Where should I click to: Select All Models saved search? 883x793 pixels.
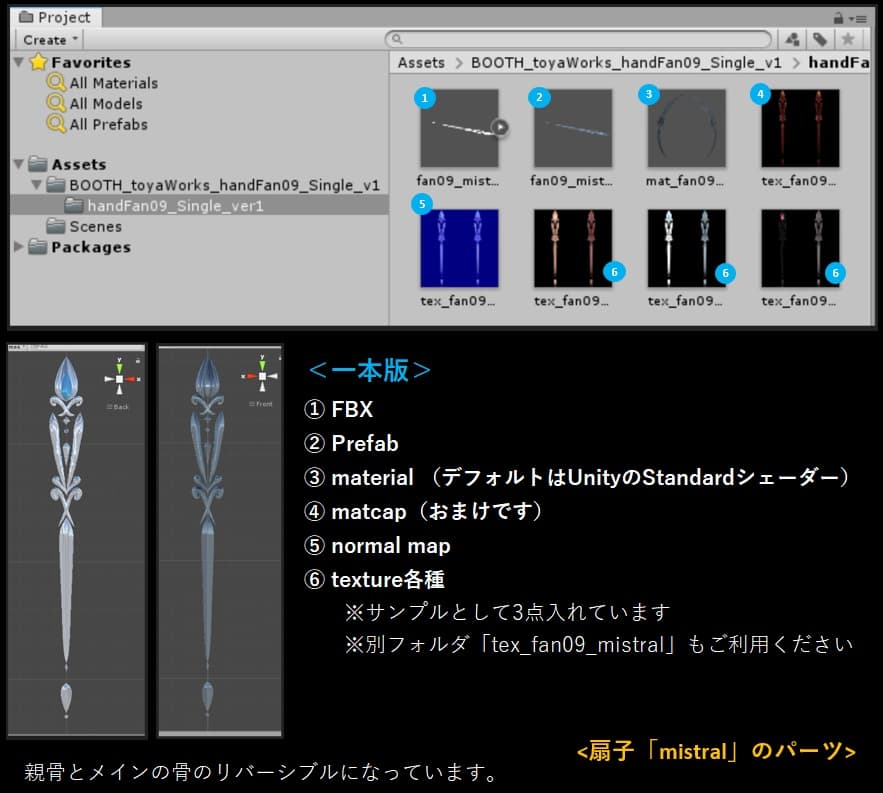click(105, 104)
